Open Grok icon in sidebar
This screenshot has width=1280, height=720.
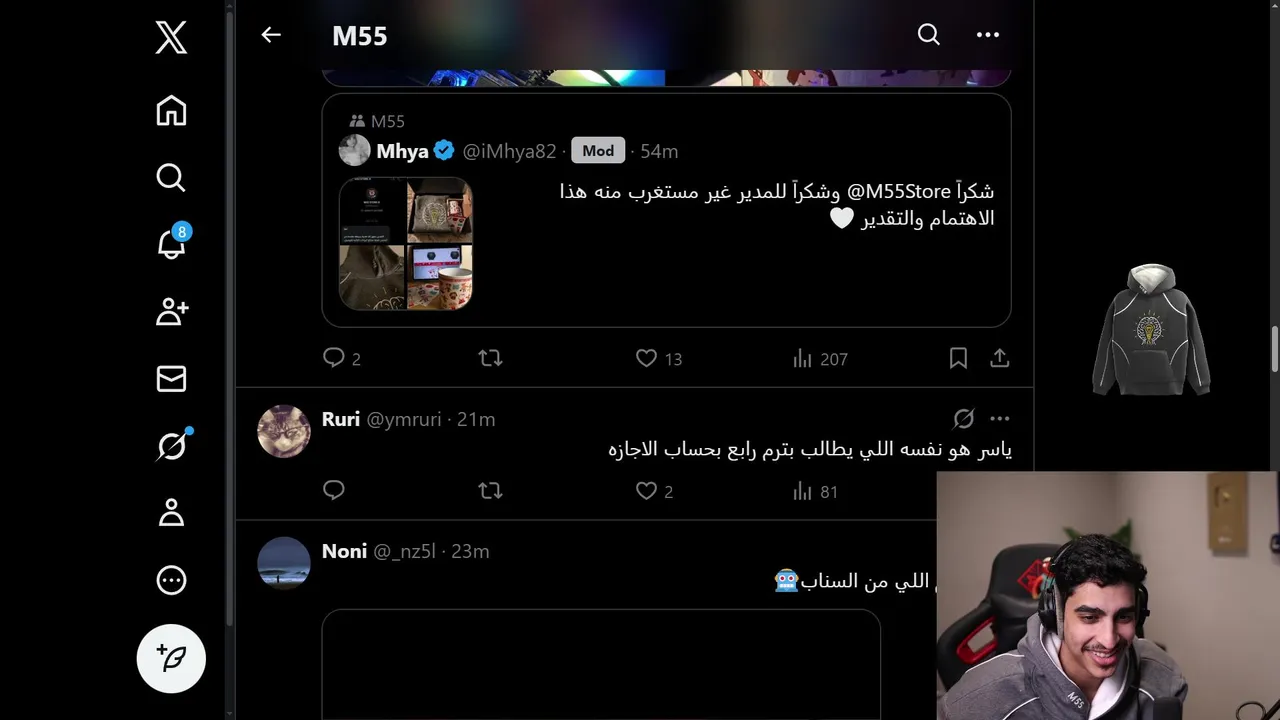point(172,445)
